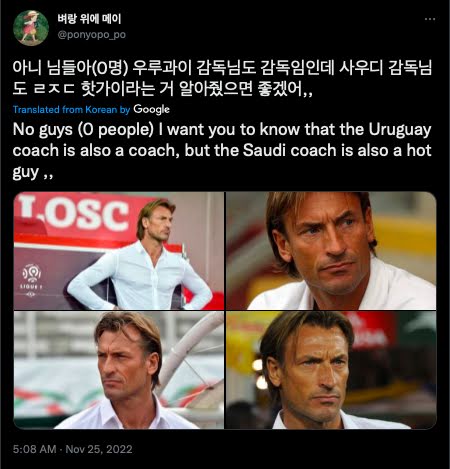Image resolution: width=450 pixels, height=469 pixels.
Task: Click the Nov 25, 2022 date
Action: (99, 449)
